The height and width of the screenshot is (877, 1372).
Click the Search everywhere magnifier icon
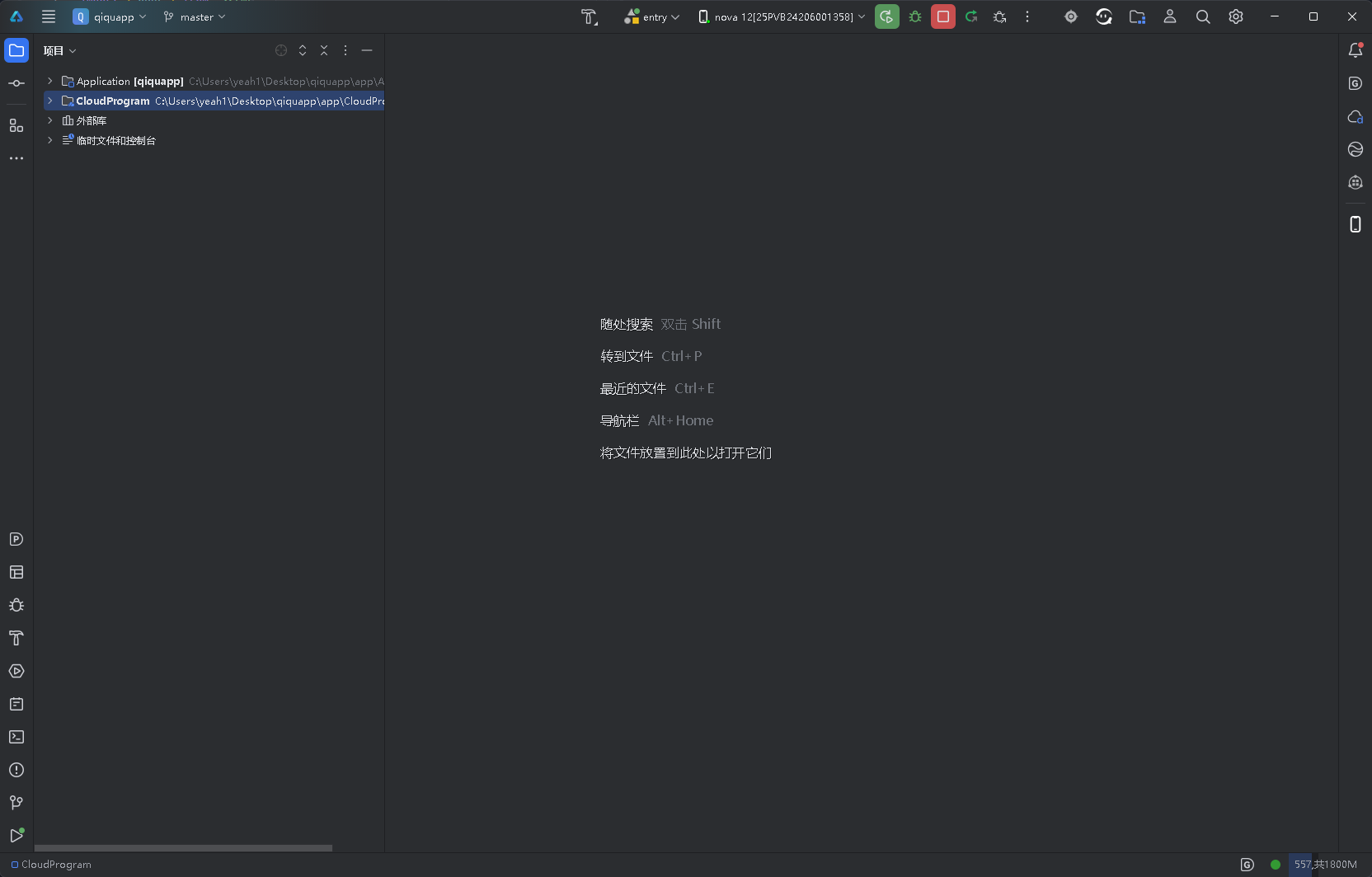click(x=1203, y=16)
